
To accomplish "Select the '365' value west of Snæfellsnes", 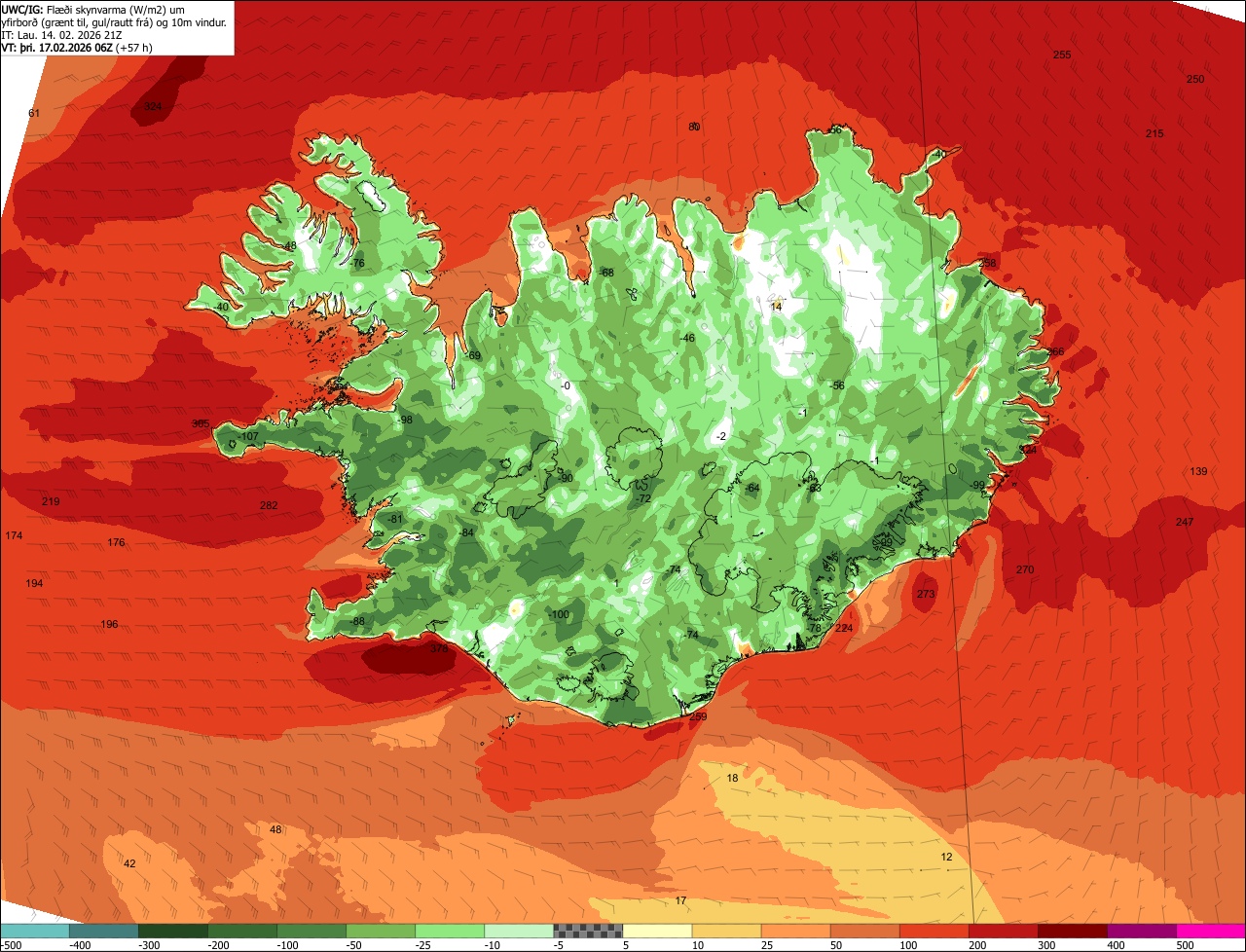I will click(x=201, y=423).
